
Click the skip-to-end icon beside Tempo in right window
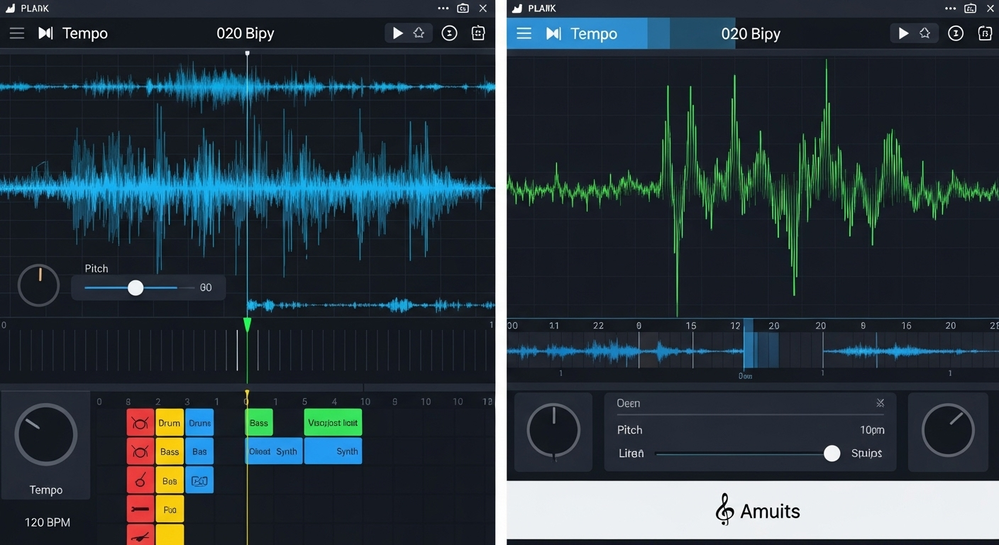coord(554,33)
